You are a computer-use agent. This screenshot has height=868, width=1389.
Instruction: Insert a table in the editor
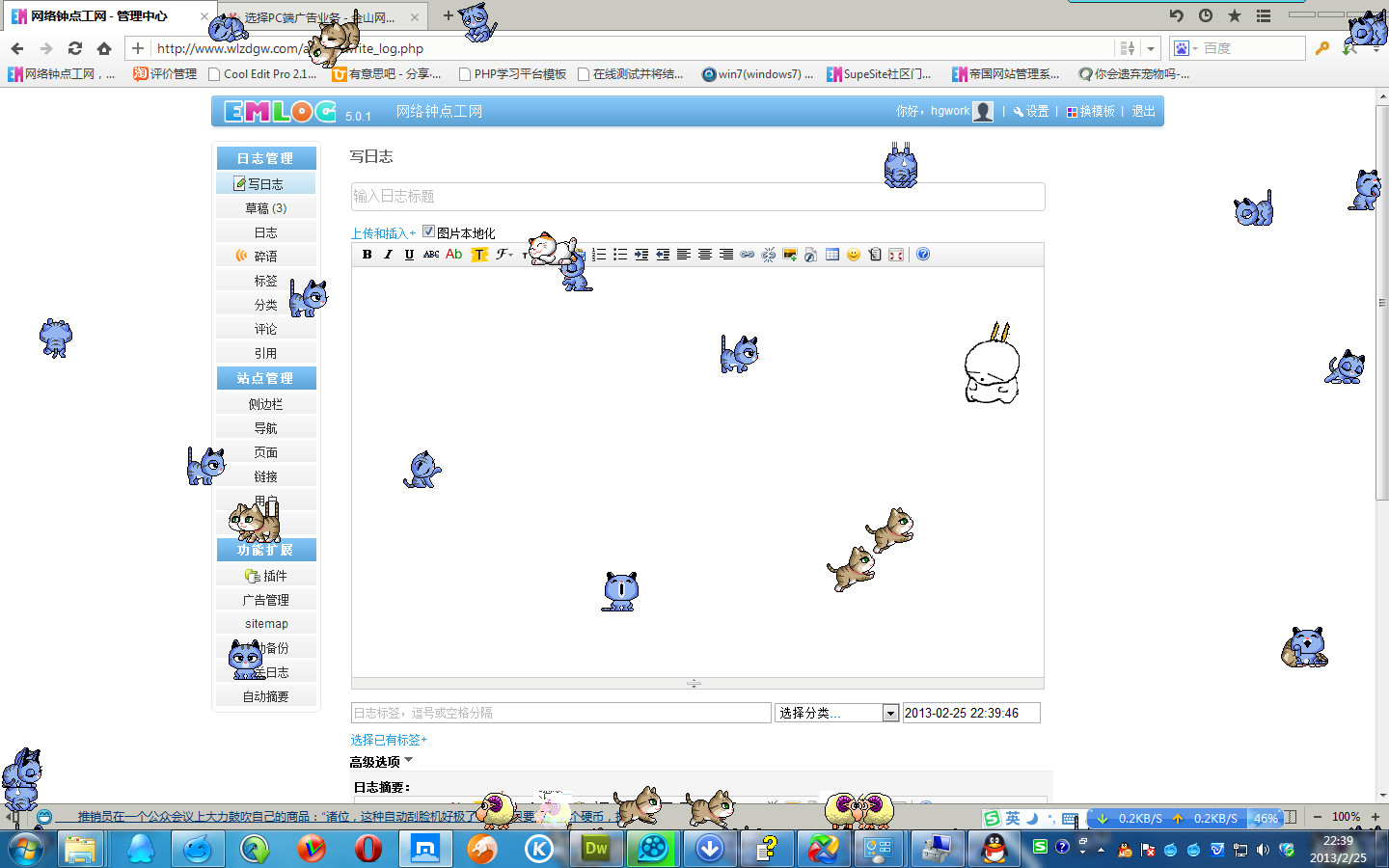click(832, 255)
